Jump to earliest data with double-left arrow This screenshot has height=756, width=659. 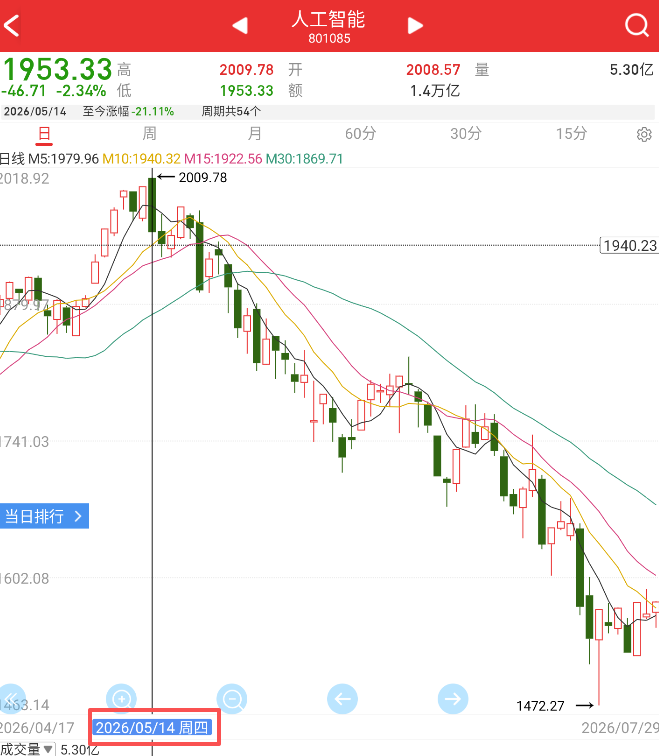(x=11, y=699)
